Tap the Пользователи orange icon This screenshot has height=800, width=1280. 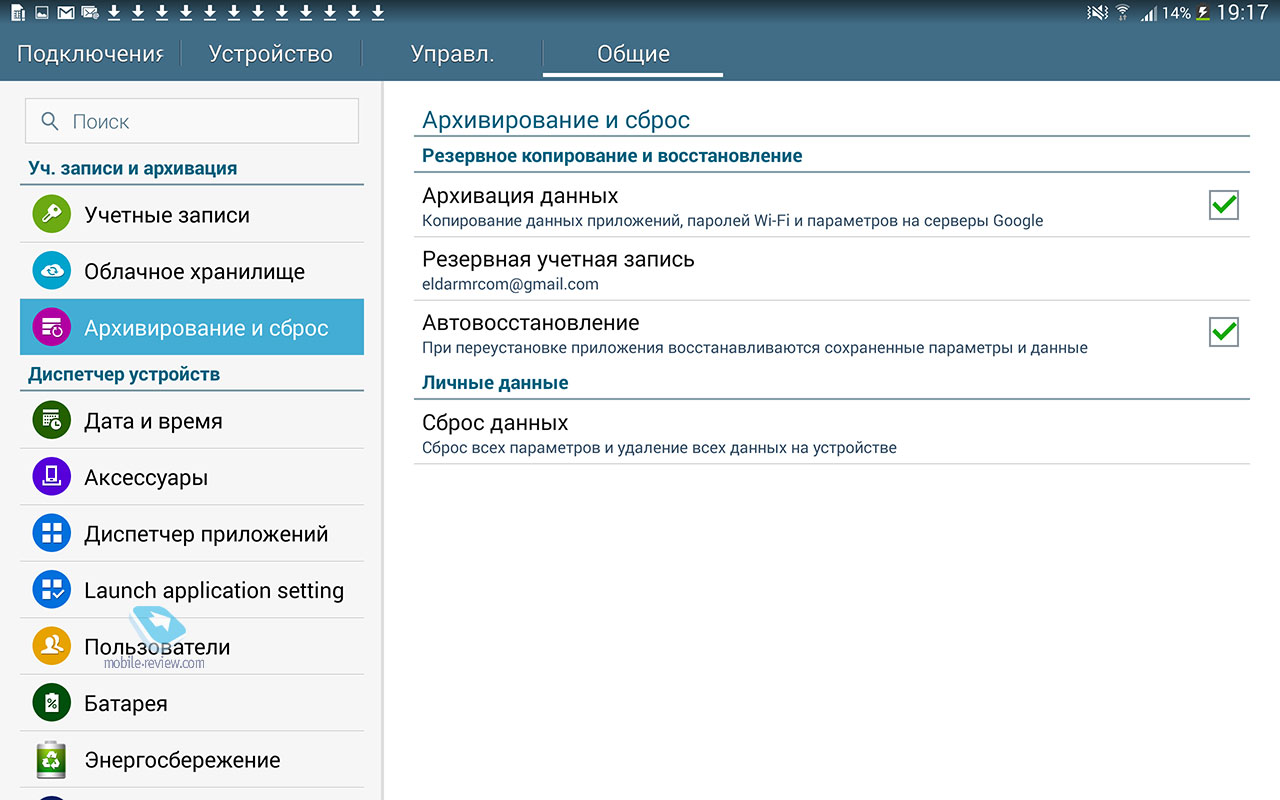(51, 647)
